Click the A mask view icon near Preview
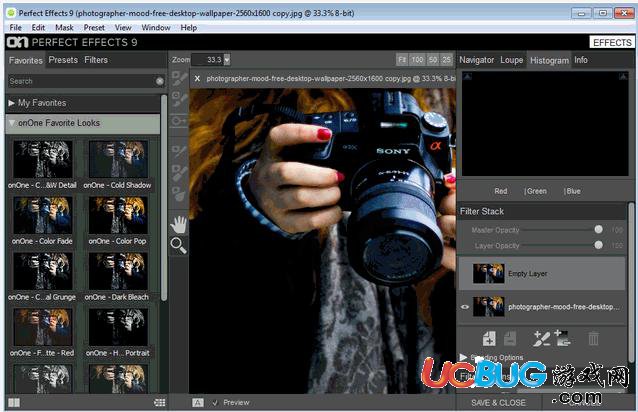Image resolution: width=638 pixels, height=412 pixels. tap(198, 403)
